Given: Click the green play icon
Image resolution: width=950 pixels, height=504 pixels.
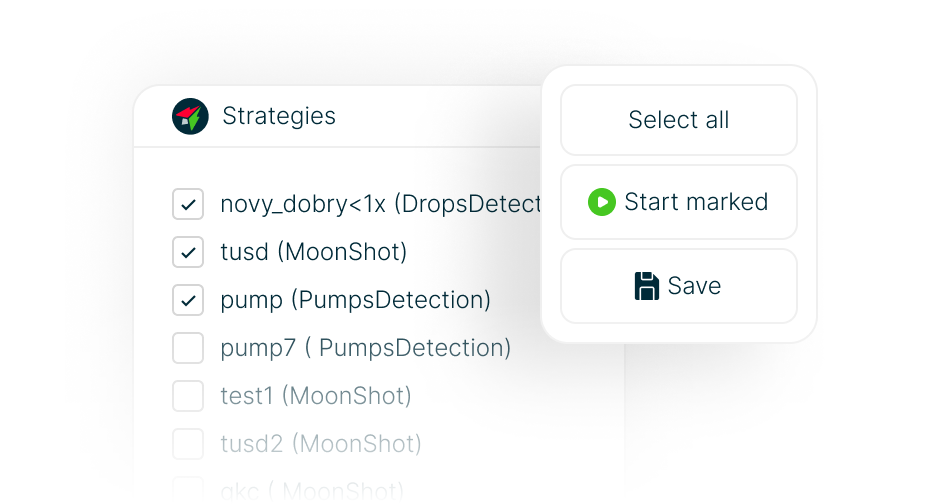Looking at the screenshot, I should click(602, 203).
